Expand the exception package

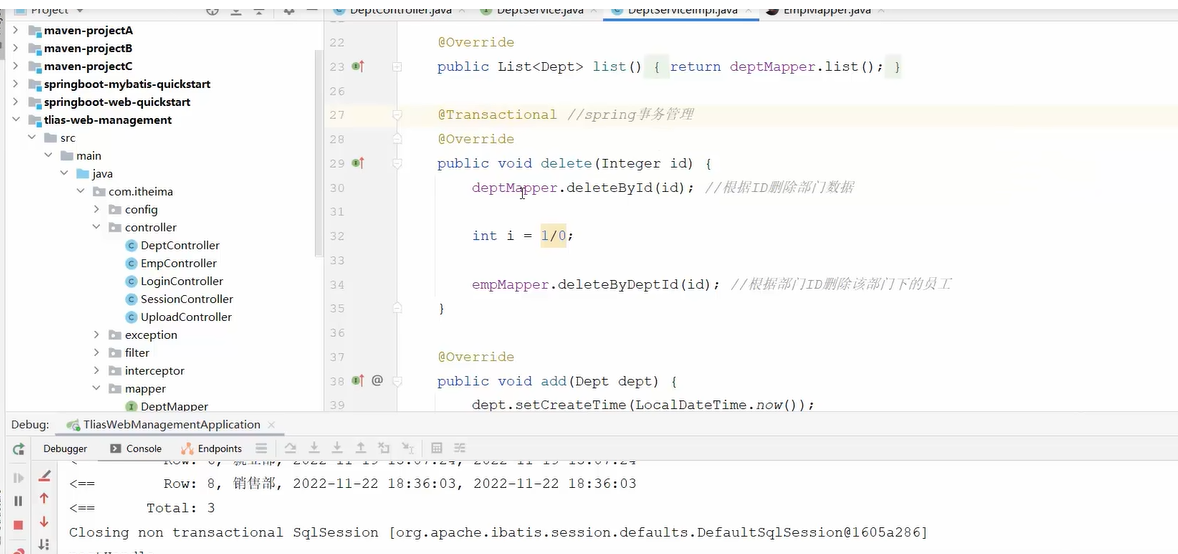[96, 335]
